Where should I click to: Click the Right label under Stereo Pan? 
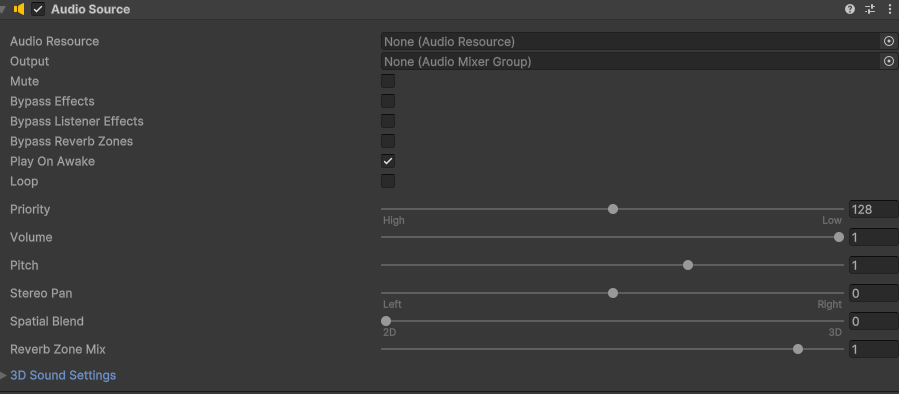click(830, 305)
